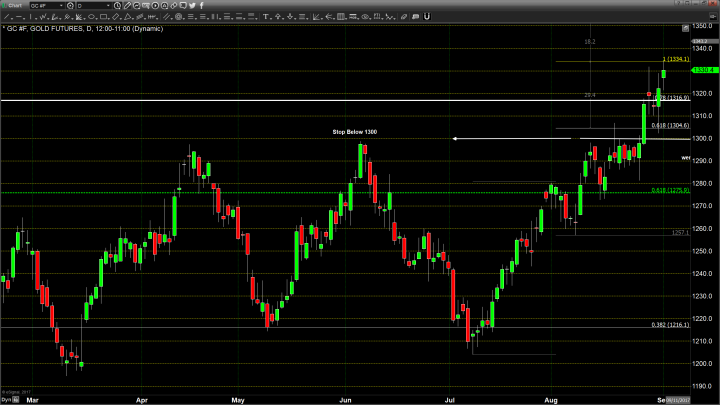This screenshot has height=405, width=720.
Task: Click the chain link windows icon
Action: [x=174, y=6]
